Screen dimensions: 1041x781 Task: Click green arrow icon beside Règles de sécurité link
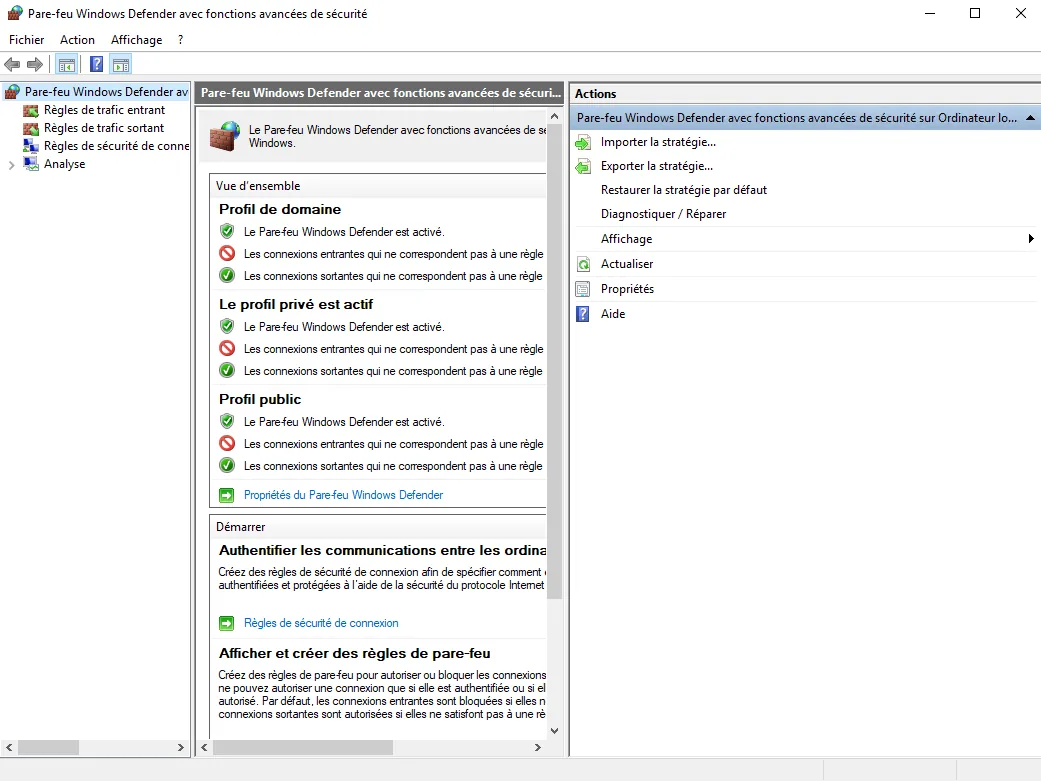pyautogui.click(x=226, y=624)
